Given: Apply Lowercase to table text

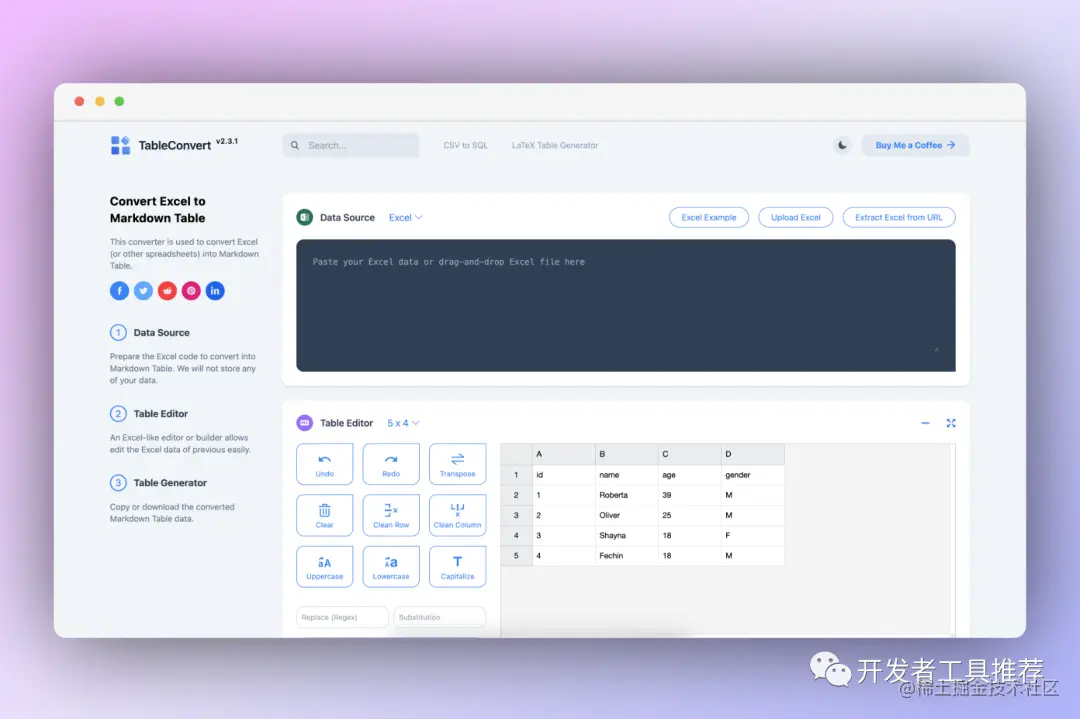Looking at the screenshot, I should [391, 567].
